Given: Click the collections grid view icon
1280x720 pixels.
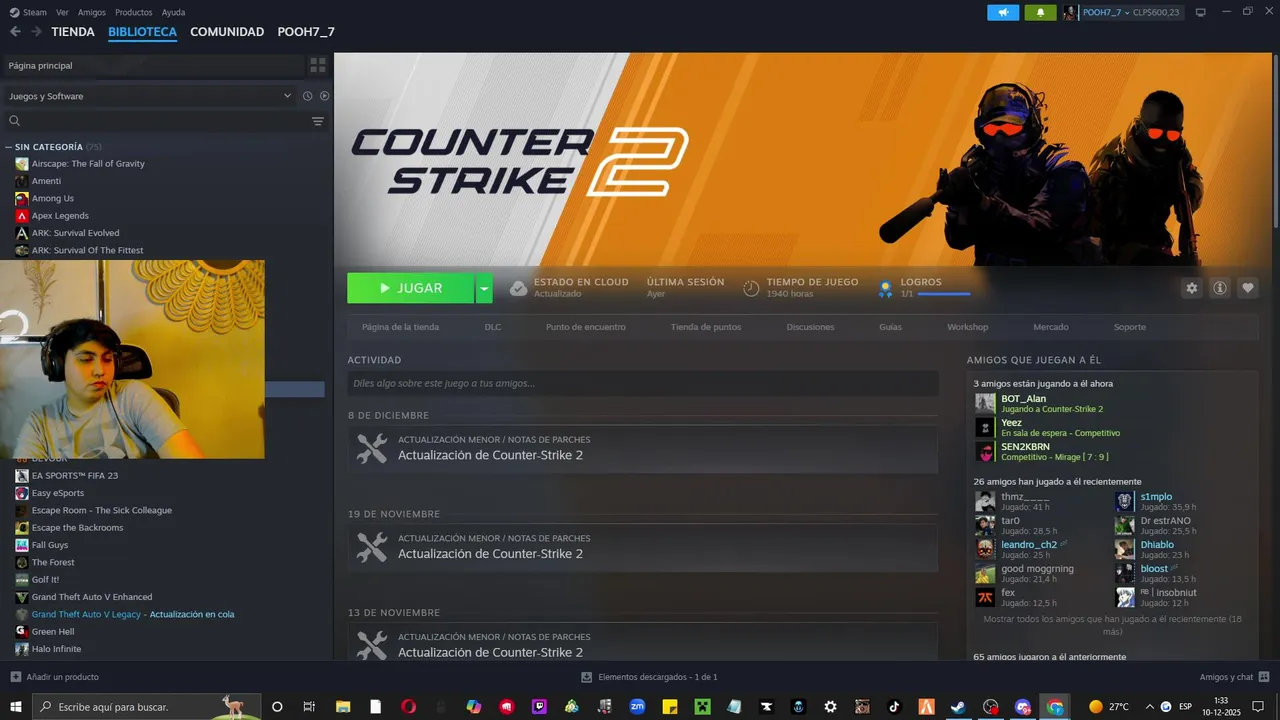Looking at the screenshot, I should click(318, 65).
